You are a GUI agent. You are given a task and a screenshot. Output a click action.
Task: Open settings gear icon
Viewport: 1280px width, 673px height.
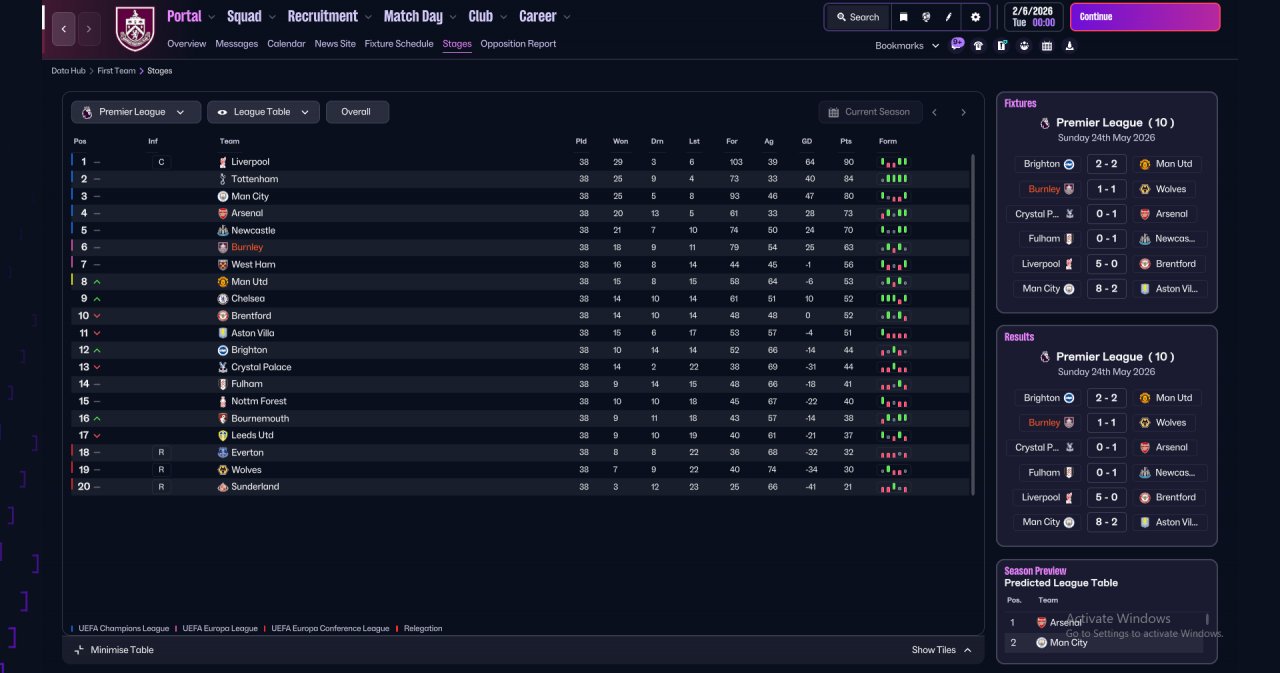pyautogui.click(x=975, y=17)
